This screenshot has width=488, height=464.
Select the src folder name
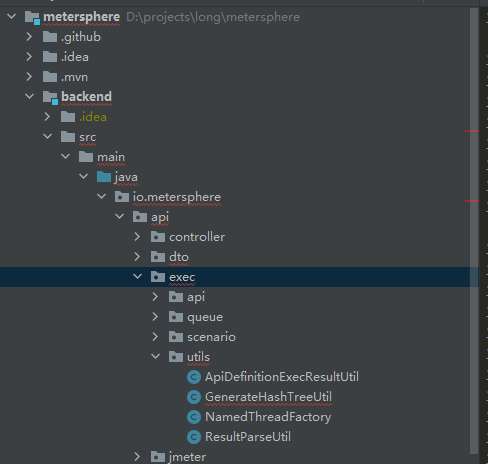pos(88,137)
